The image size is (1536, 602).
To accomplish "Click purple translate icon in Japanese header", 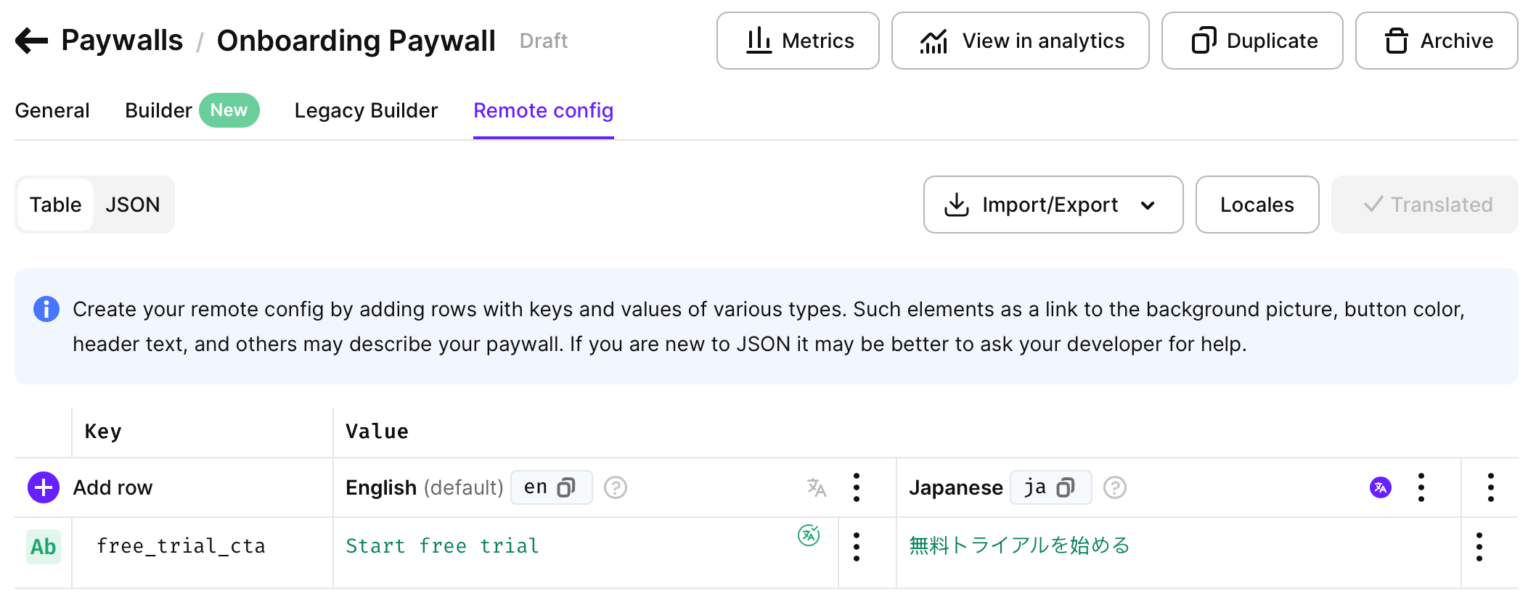I will 1380,488.
